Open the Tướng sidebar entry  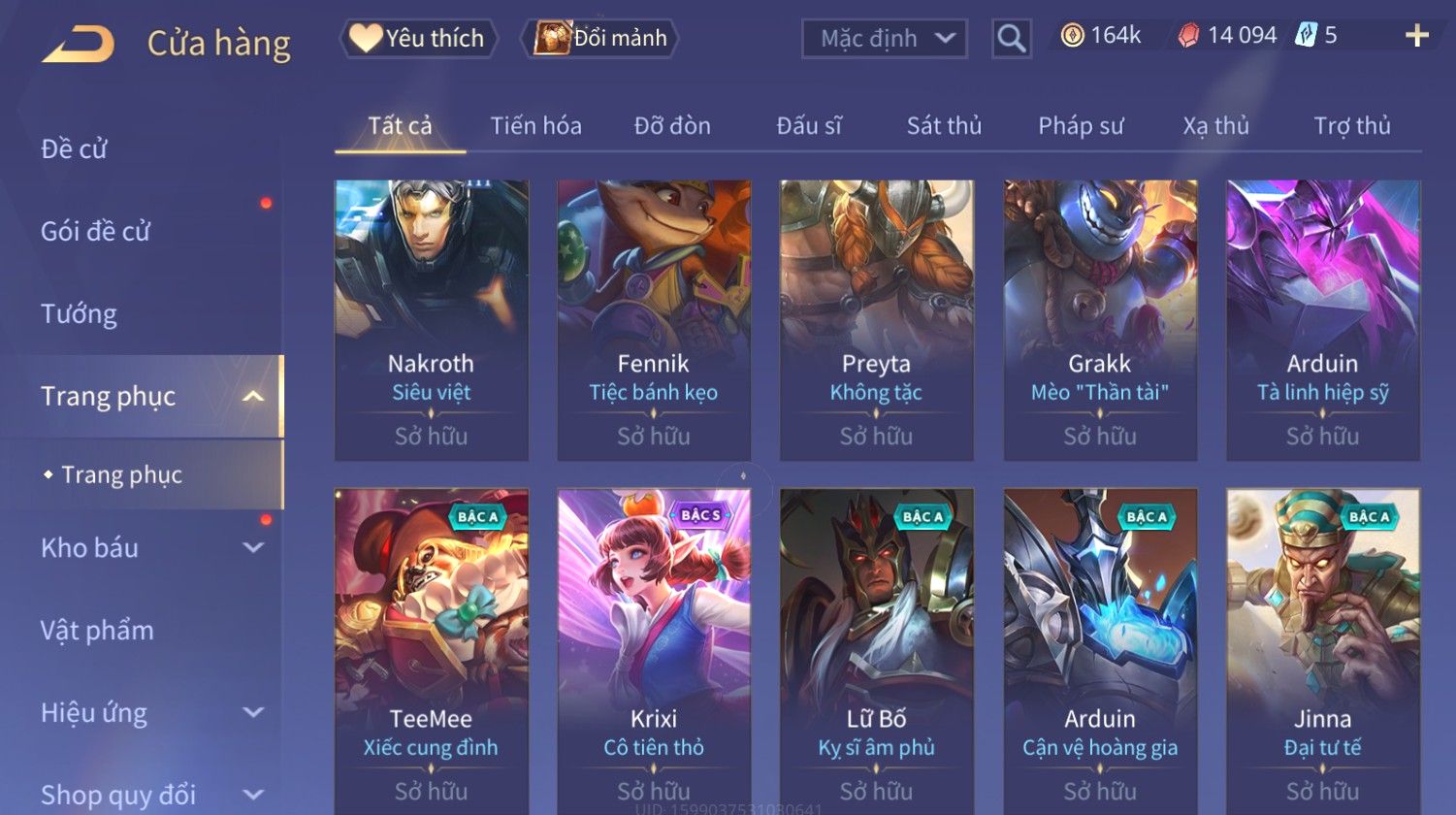point(79,313)
